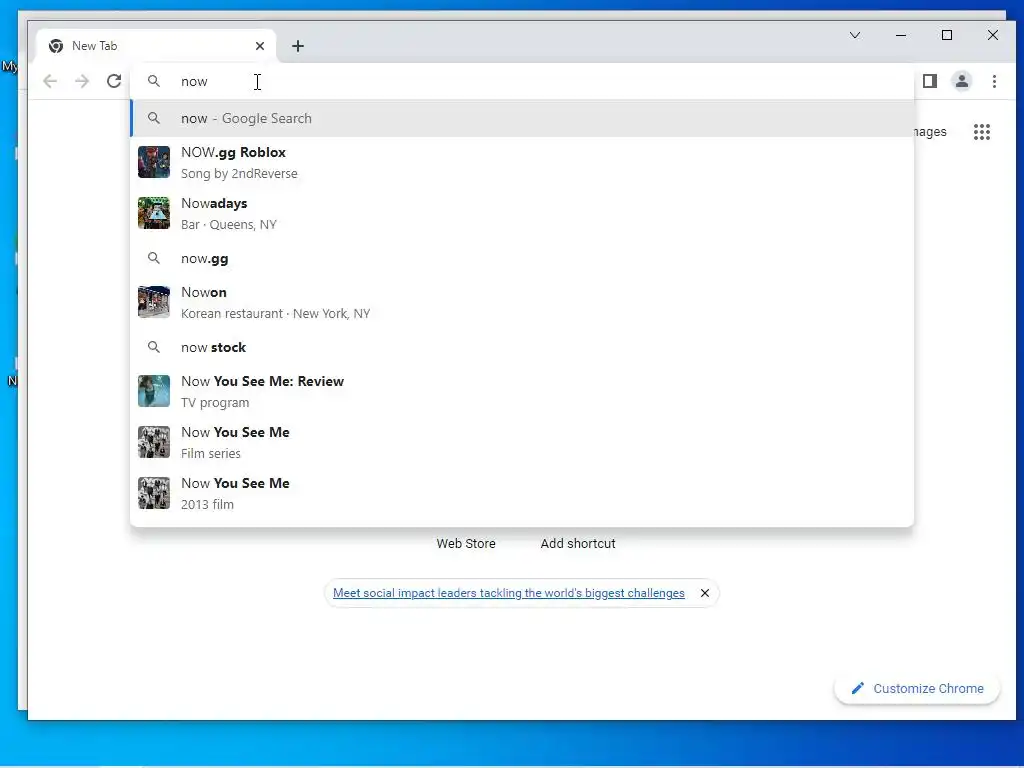Dismiss the social impact promo
The image size is (1024, 768).
[x=705, y=593]
